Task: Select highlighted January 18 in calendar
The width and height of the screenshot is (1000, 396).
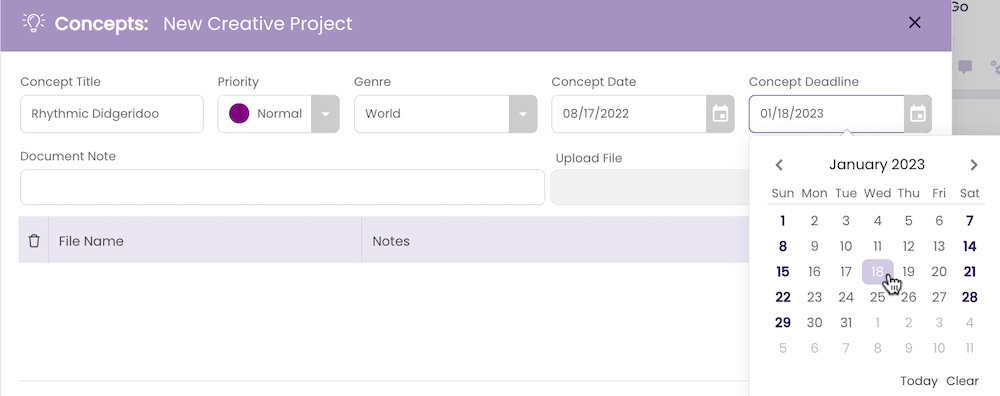Action: [x=878, y=272]
